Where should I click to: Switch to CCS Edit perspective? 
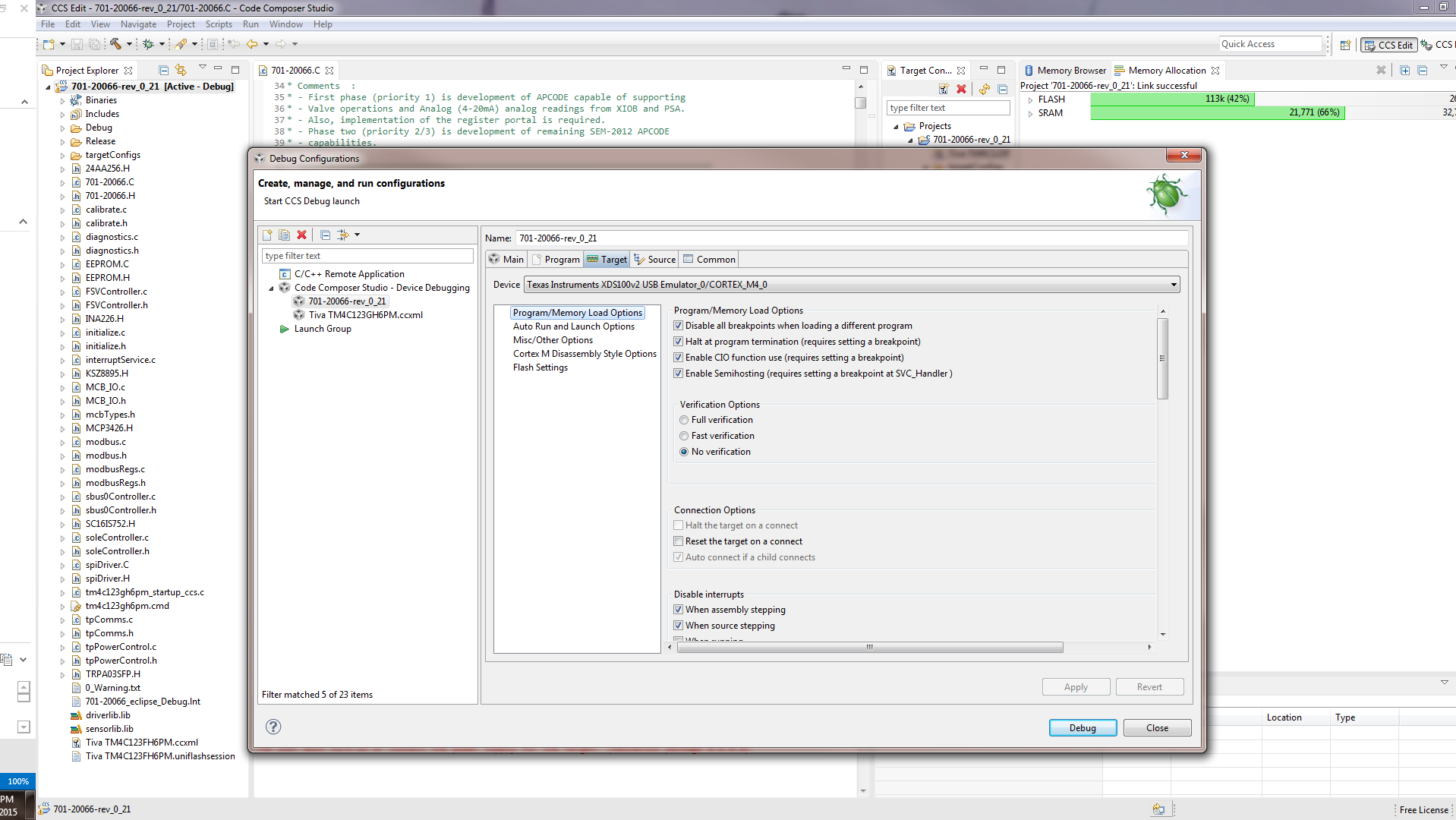pos(1389,45)
